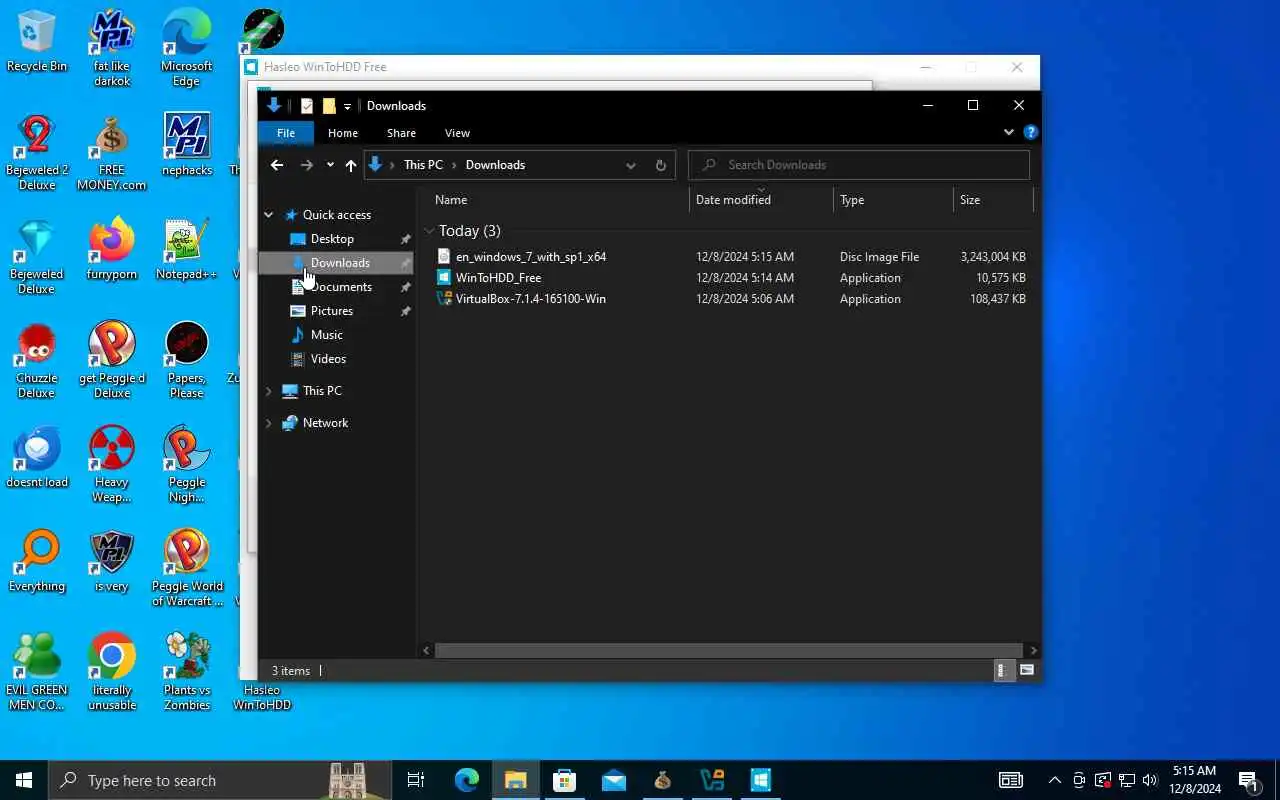
Task: Open the 'is very' desktop shortcut
Action: 112,561
